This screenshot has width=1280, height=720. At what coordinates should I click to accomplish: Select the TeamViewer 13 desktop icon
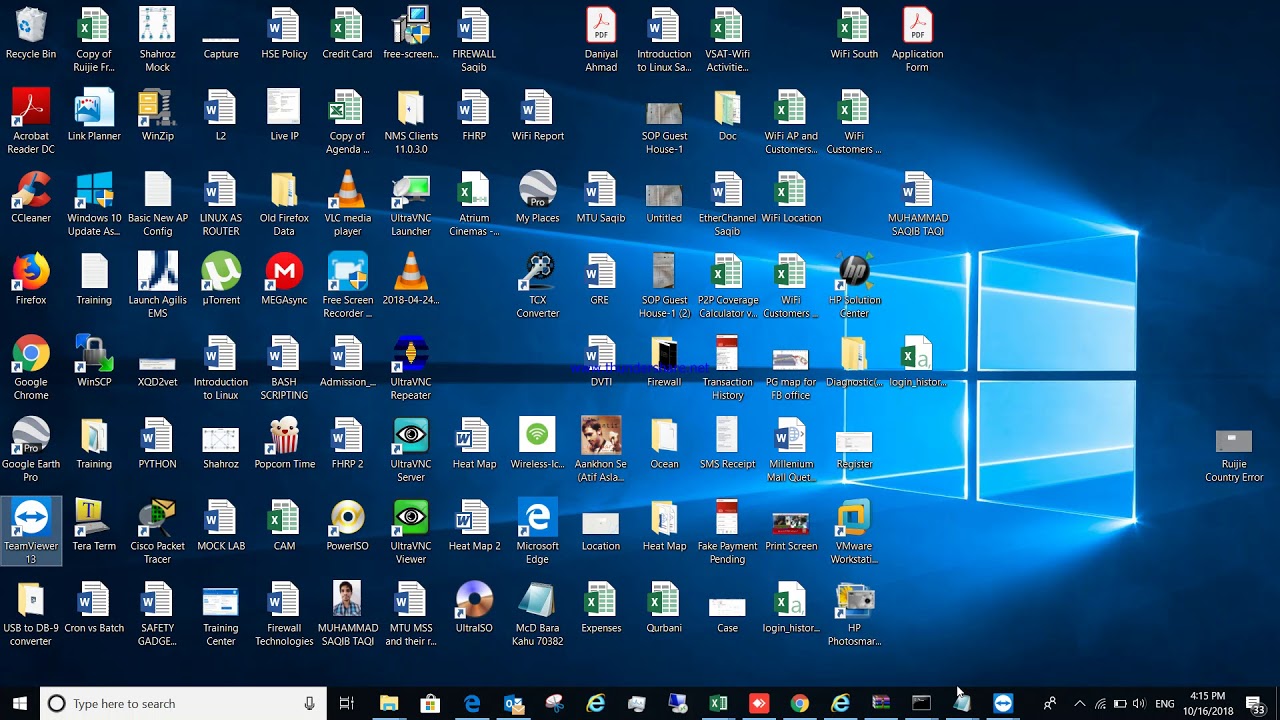[x=31, y=531]
